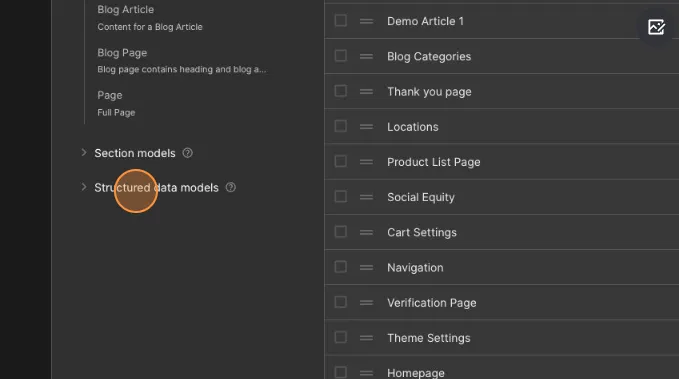Click 'Full Page' description text
The height and width of the screenshot is (379, 679).
116,113
